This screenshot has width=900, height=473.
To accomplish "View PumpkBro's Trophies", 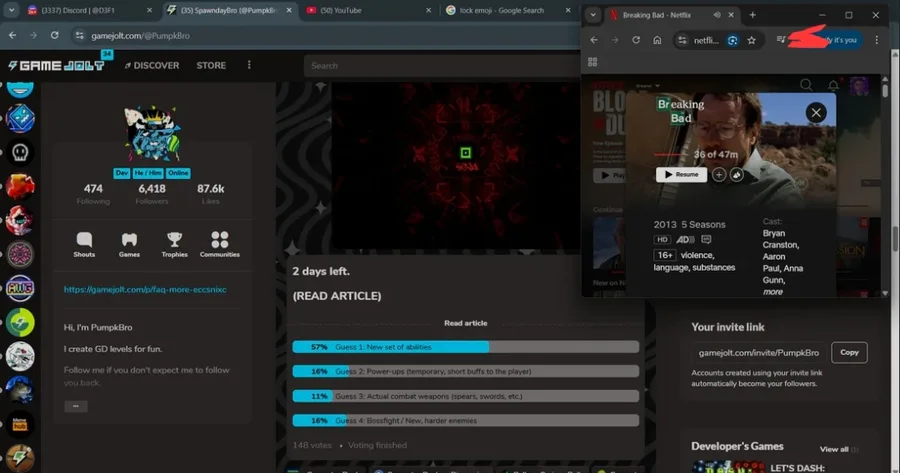I will tap(174, 244).
